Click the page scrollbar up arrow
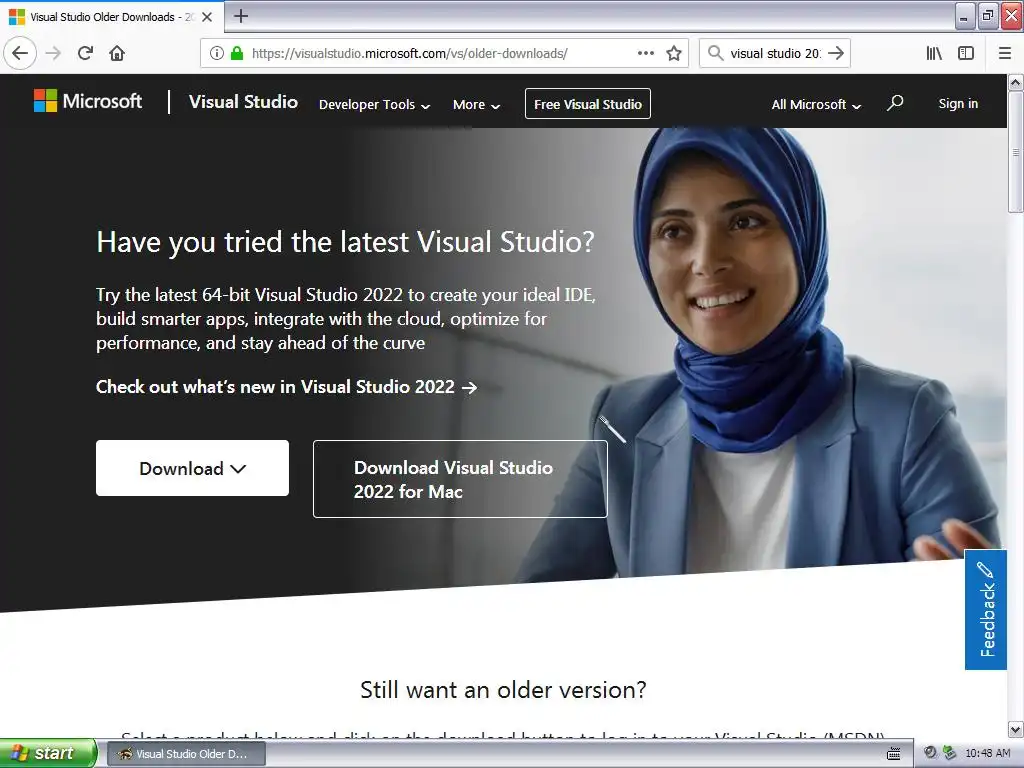This screenshot has height=768, width=1024. tap(1015, 83)
